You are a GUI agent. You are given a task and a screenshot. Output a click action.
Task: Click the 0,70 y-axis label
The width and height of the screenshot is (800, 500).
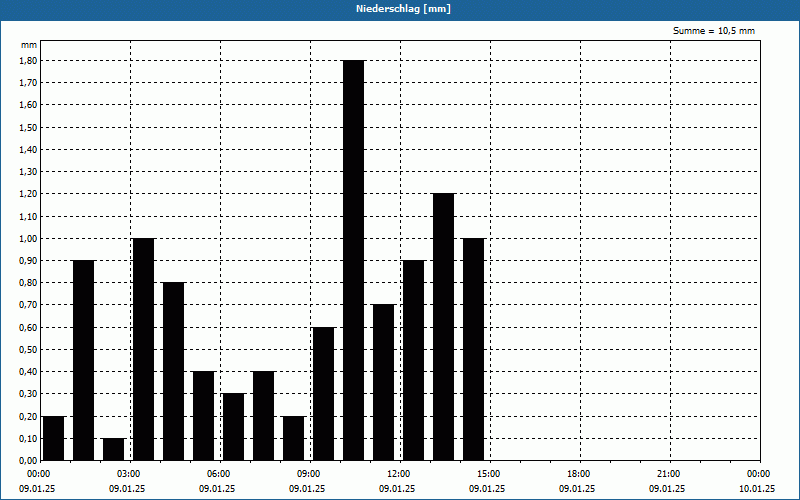tap(28, 305)
